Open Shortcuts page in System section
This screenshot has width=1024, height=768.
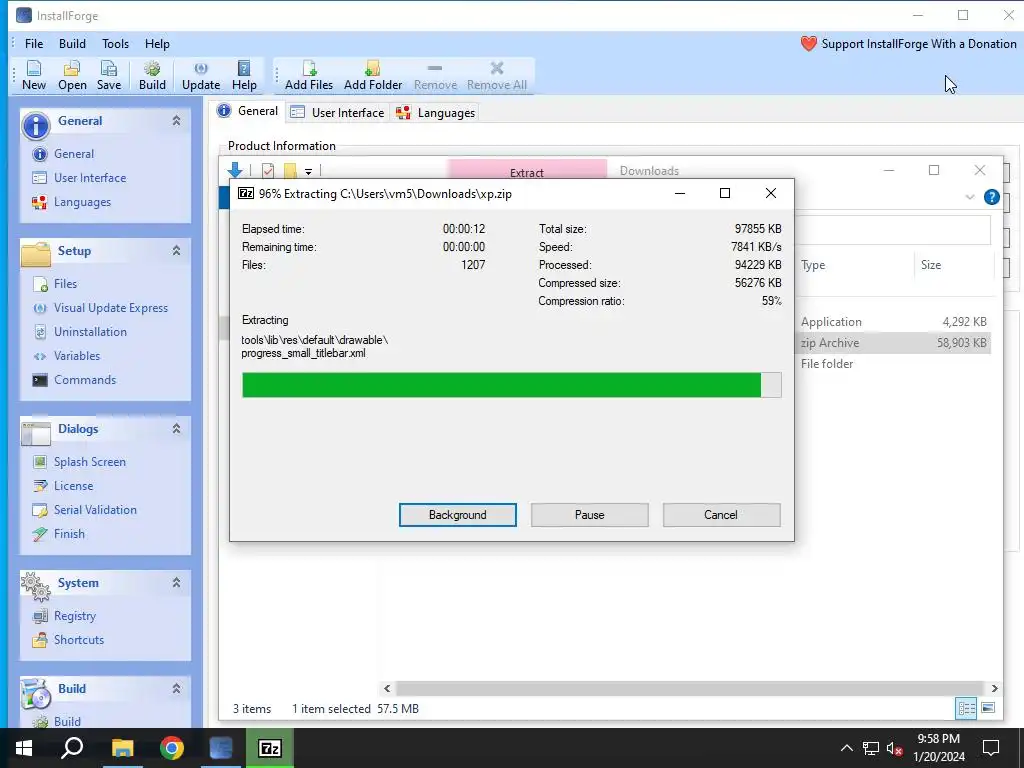click(68, 640)
